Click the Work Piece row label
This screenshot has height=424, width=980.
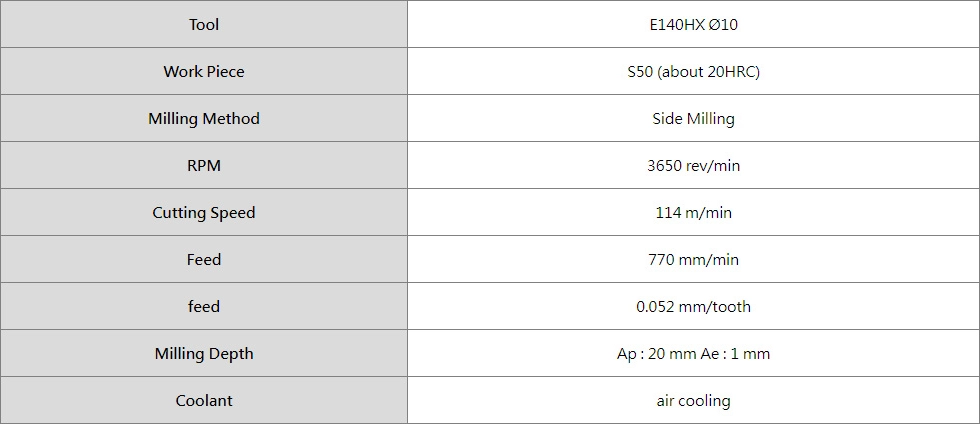204,71
